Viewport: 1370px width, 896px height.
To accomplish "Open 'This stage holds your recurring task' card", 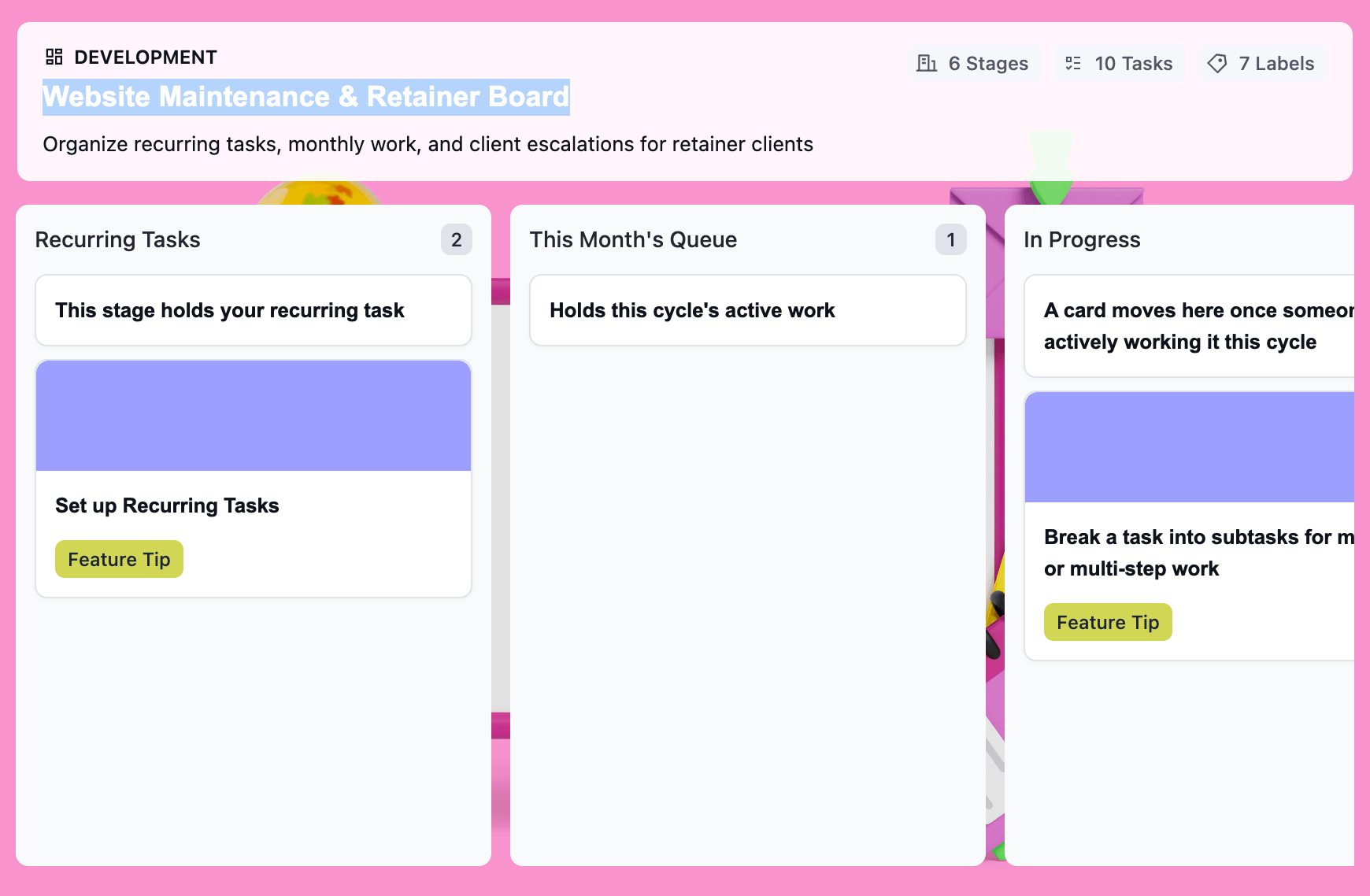I will [254, 310].
